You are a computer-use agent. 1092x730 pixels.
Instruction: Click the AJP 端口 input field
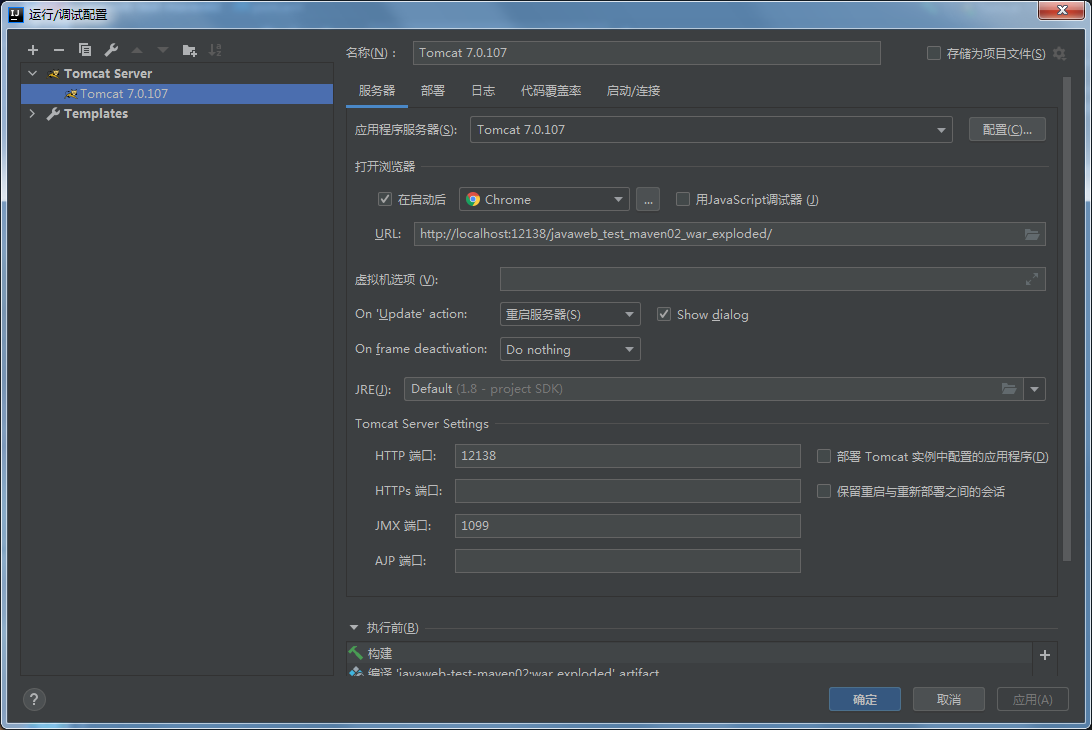627,561
